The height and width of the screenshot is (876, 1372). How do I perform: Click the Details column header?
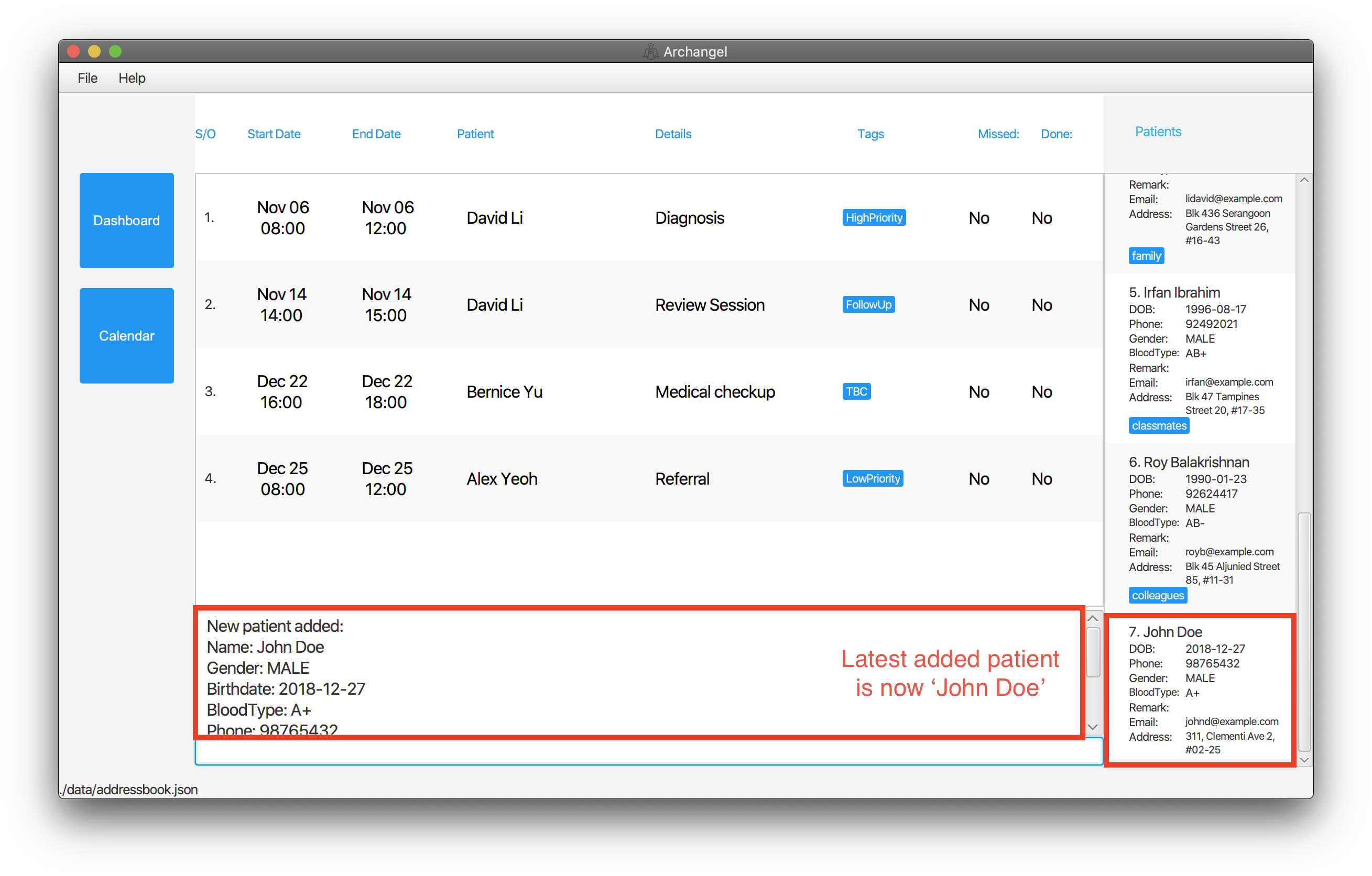(673, 134)
